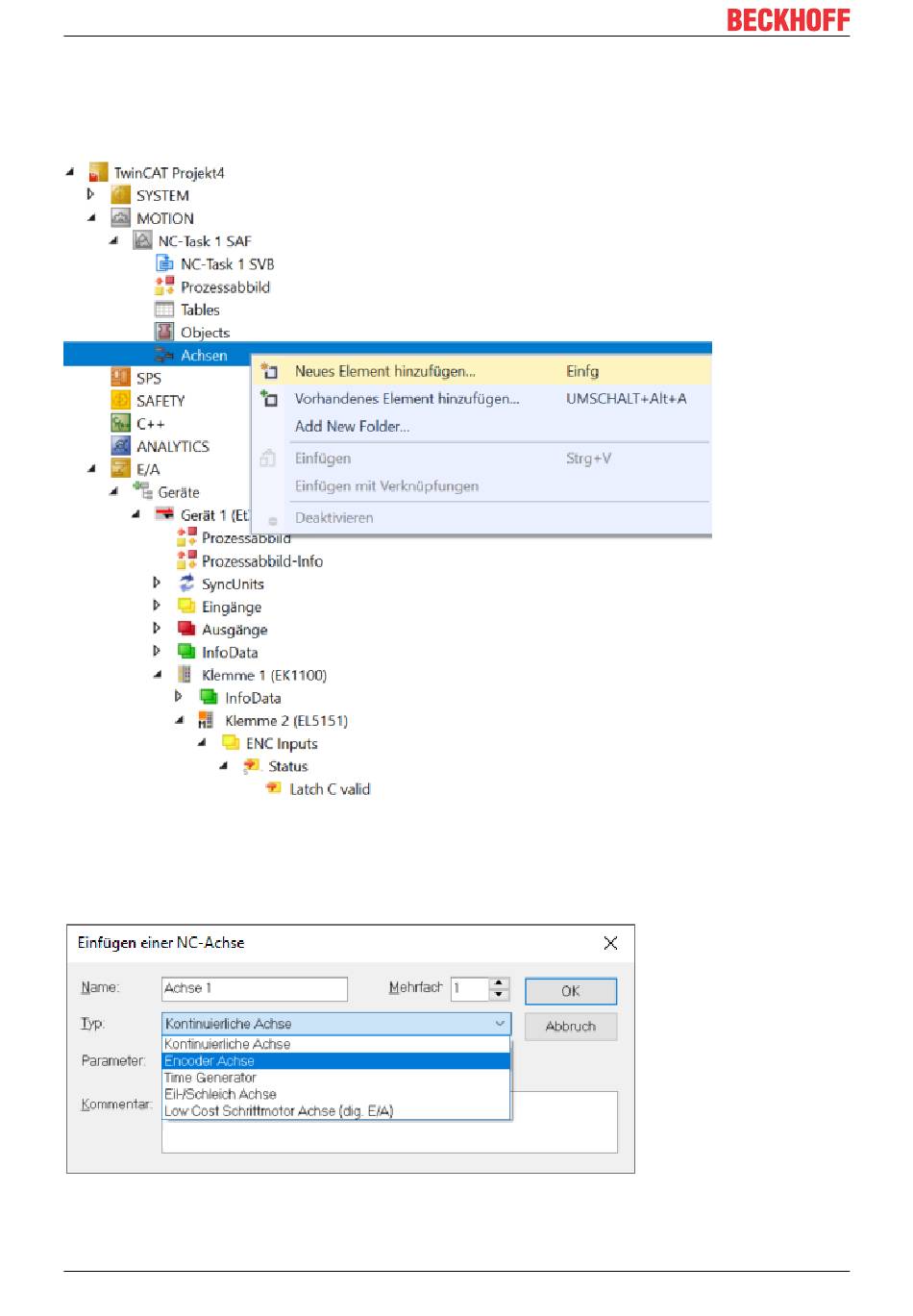Viewport: 913px width, 1316px height.
Task: Click the Prozessabbild-Info icon
Action: (x=186, y=560)
